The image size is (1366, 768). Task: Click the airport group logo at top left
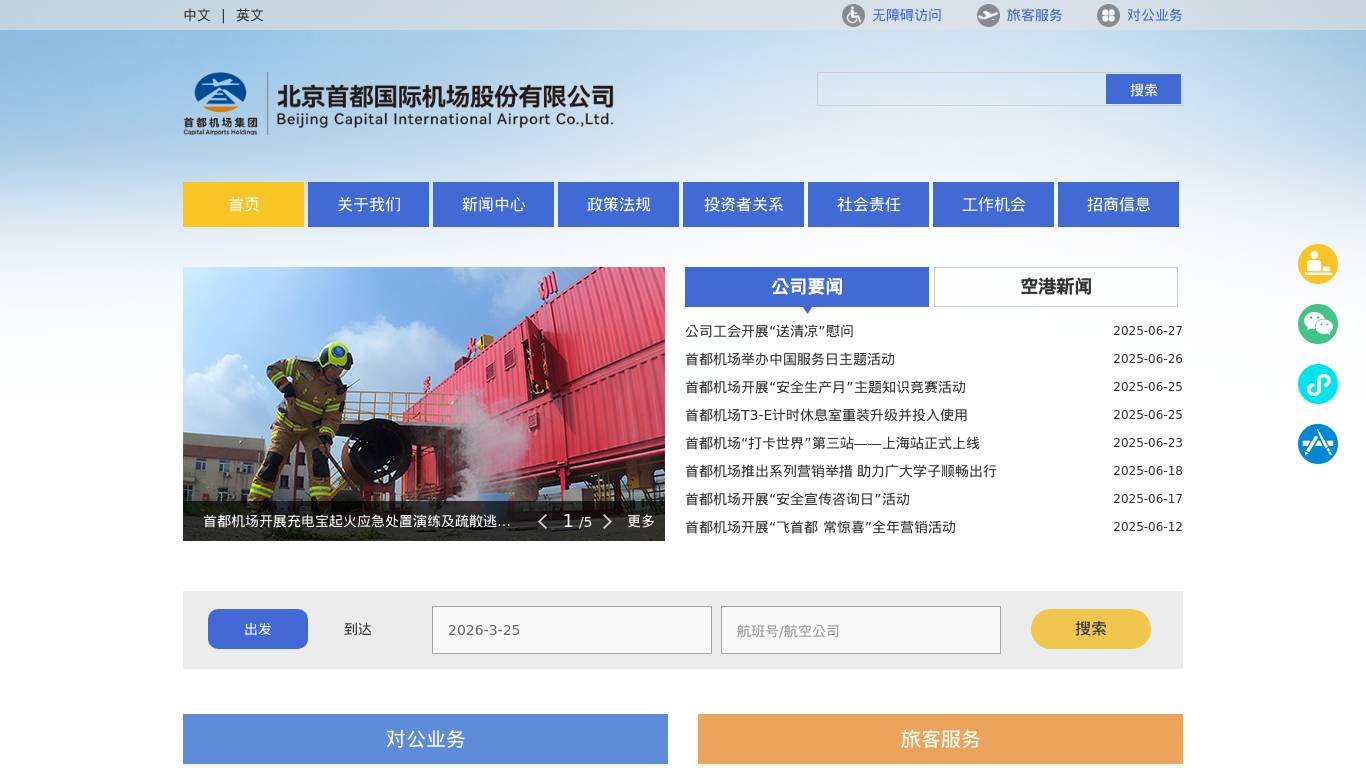219,102
